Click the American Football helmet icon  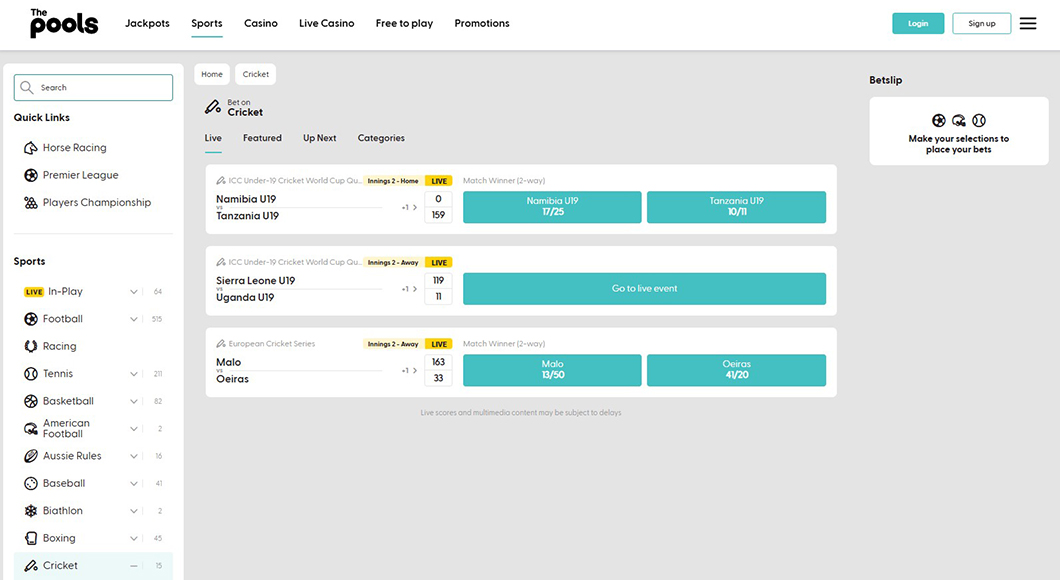tap(30, 429)
